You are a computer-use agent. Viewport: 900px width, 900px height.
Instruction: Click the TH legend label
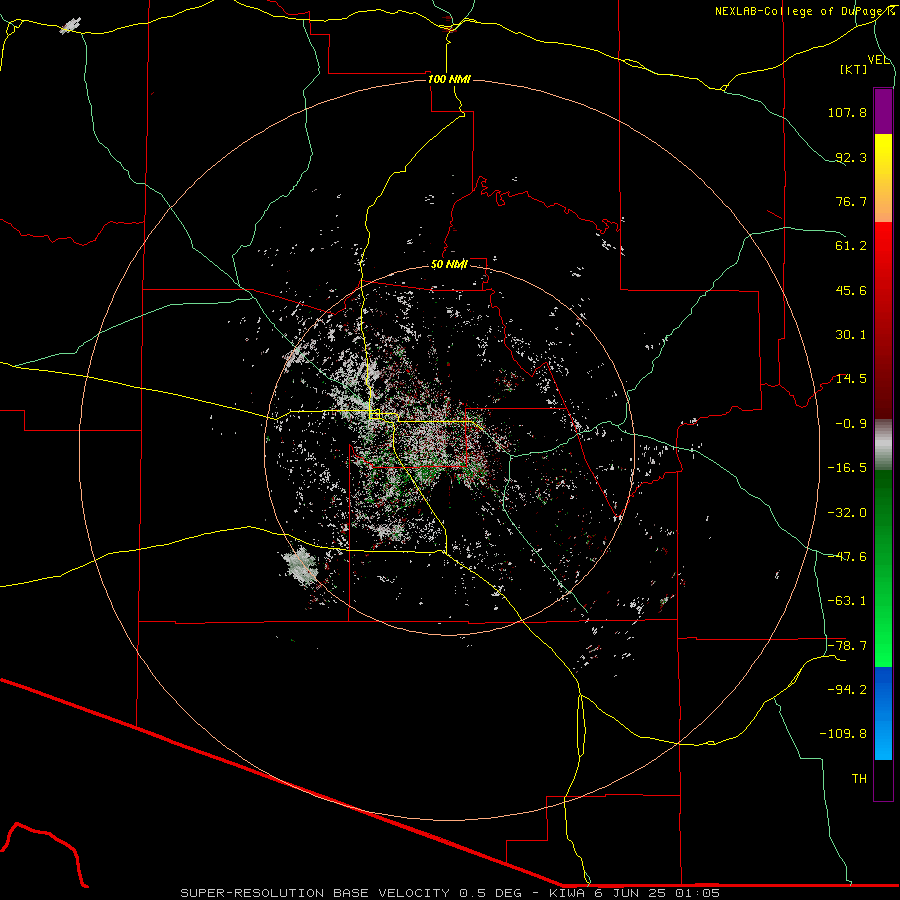tap(859, 779)
